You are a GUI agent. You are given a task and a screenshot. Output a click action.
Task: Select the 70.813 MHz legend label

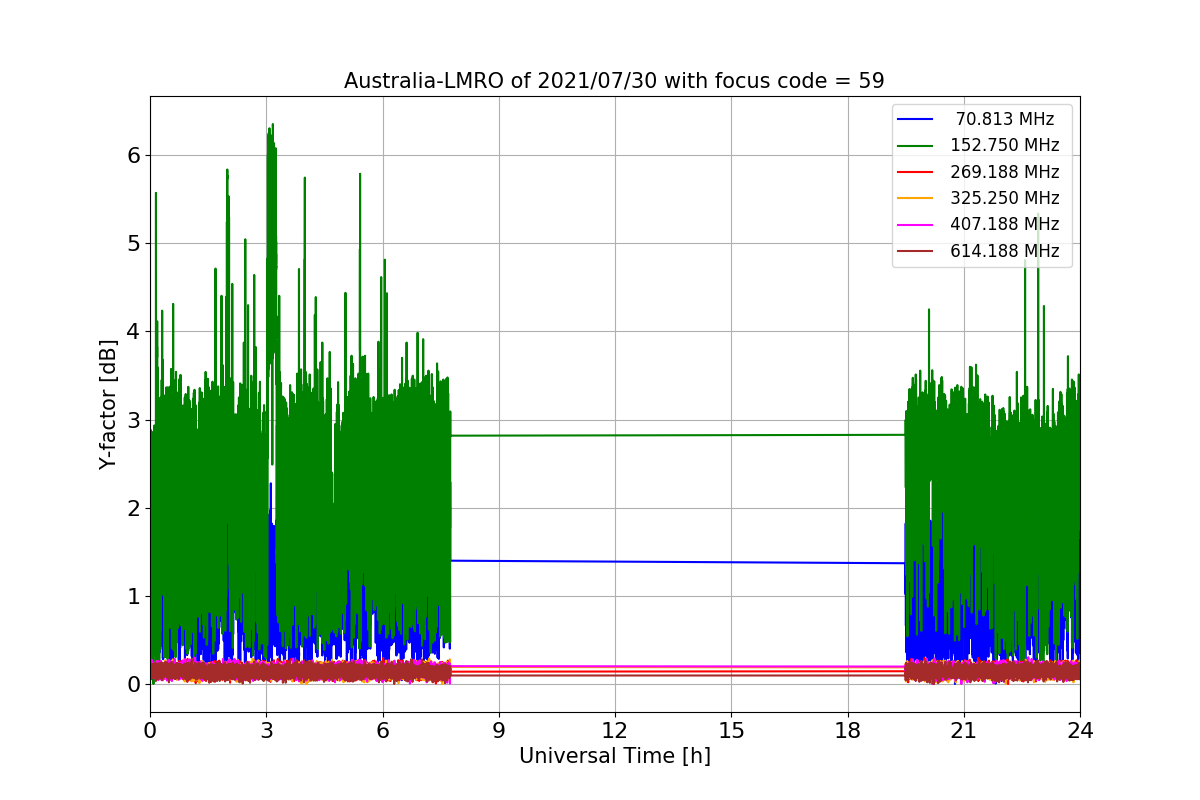(1005, 119)
